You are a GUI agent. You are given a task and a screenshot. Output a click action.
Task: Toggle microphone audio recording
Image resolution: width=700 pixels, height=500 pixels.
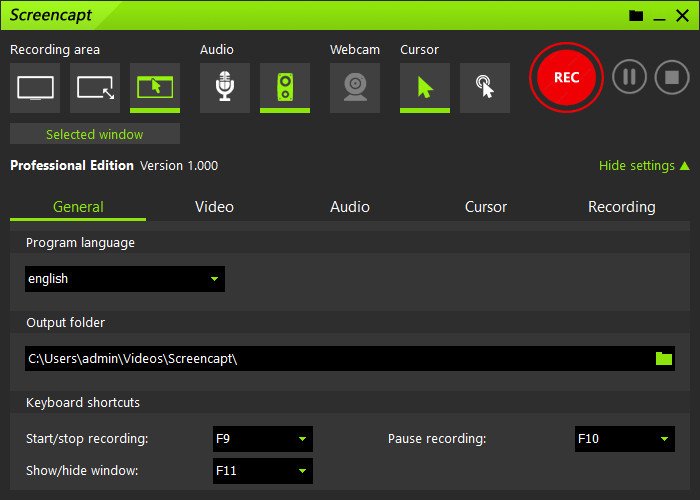(x=225, y=87)
